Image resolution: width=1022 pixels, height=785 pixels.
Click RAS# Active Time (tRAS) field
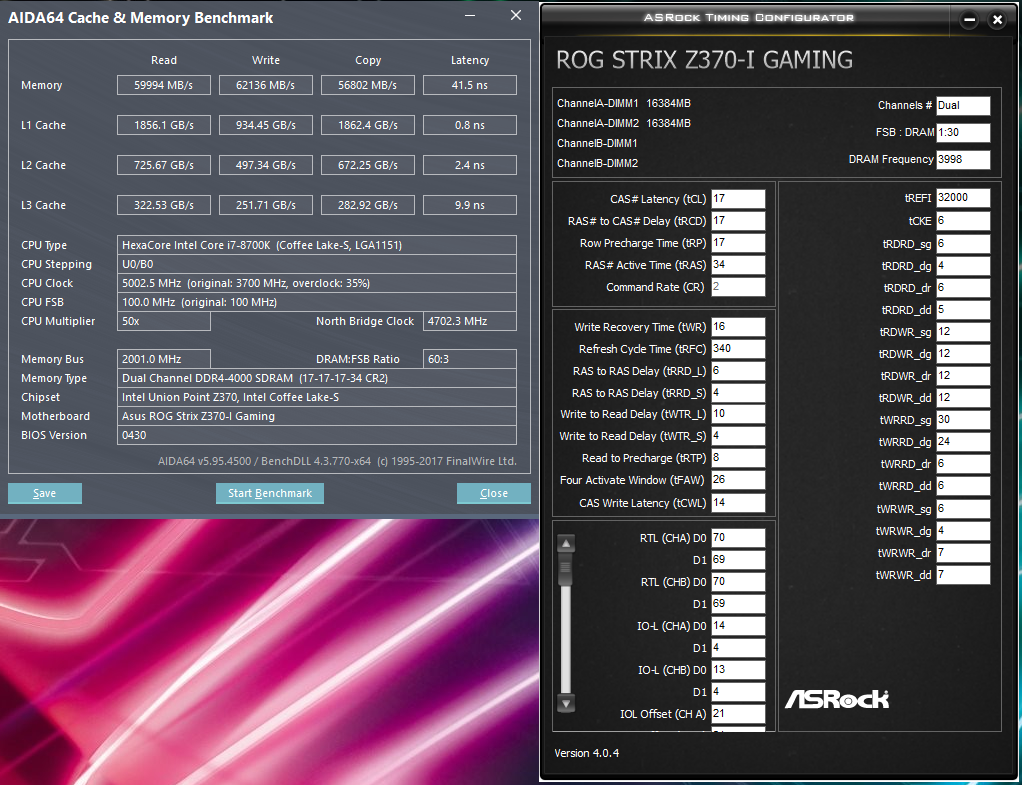738,265
